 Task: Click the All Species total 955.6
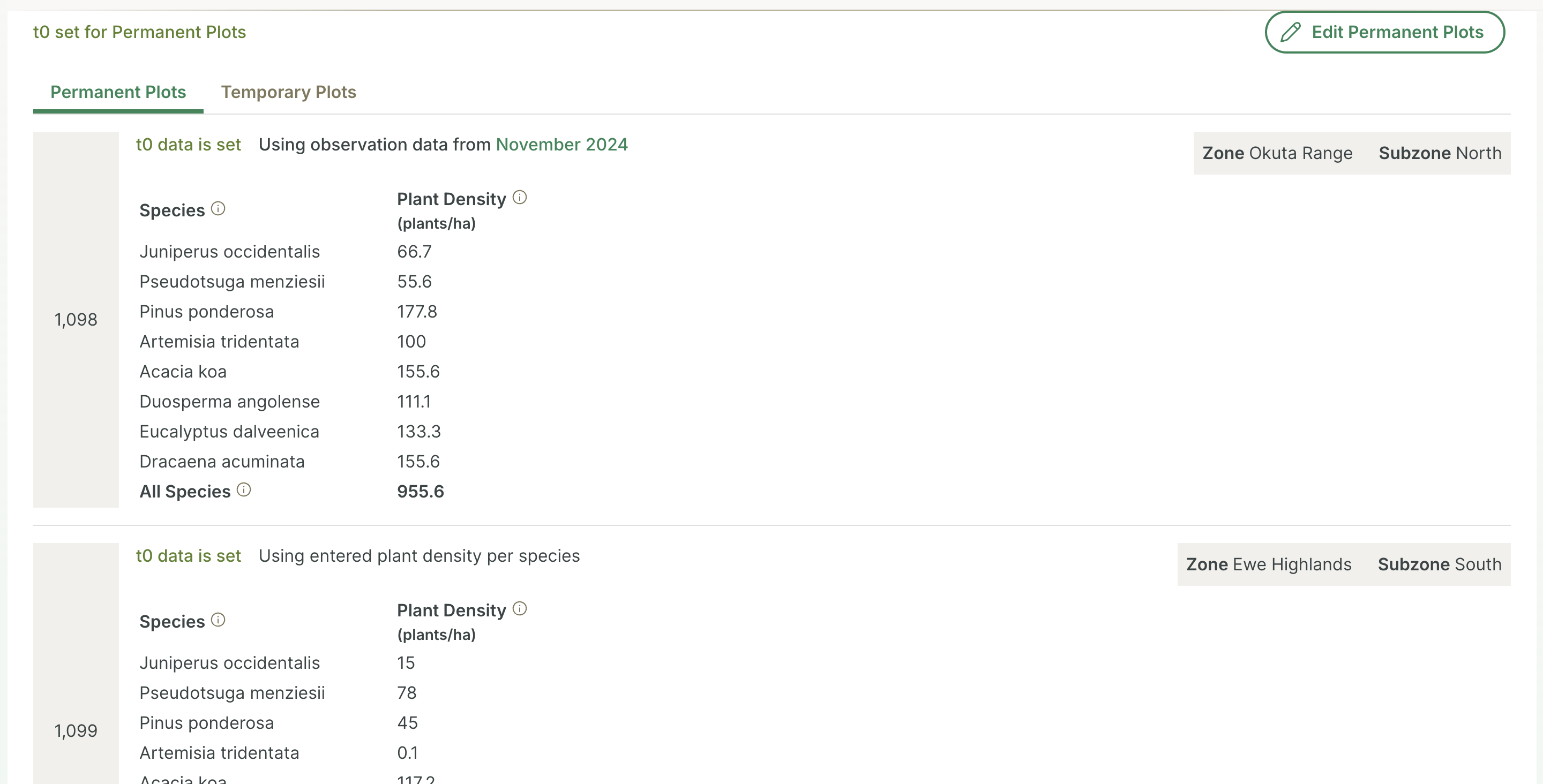tap(421, 492)
